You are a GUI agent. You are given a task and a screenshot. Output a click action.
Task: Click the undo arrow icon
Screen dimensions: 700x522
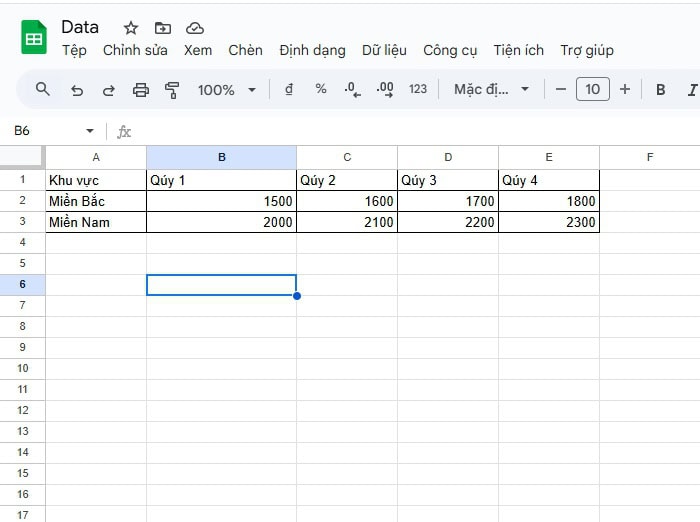click(x=77, y=90)
